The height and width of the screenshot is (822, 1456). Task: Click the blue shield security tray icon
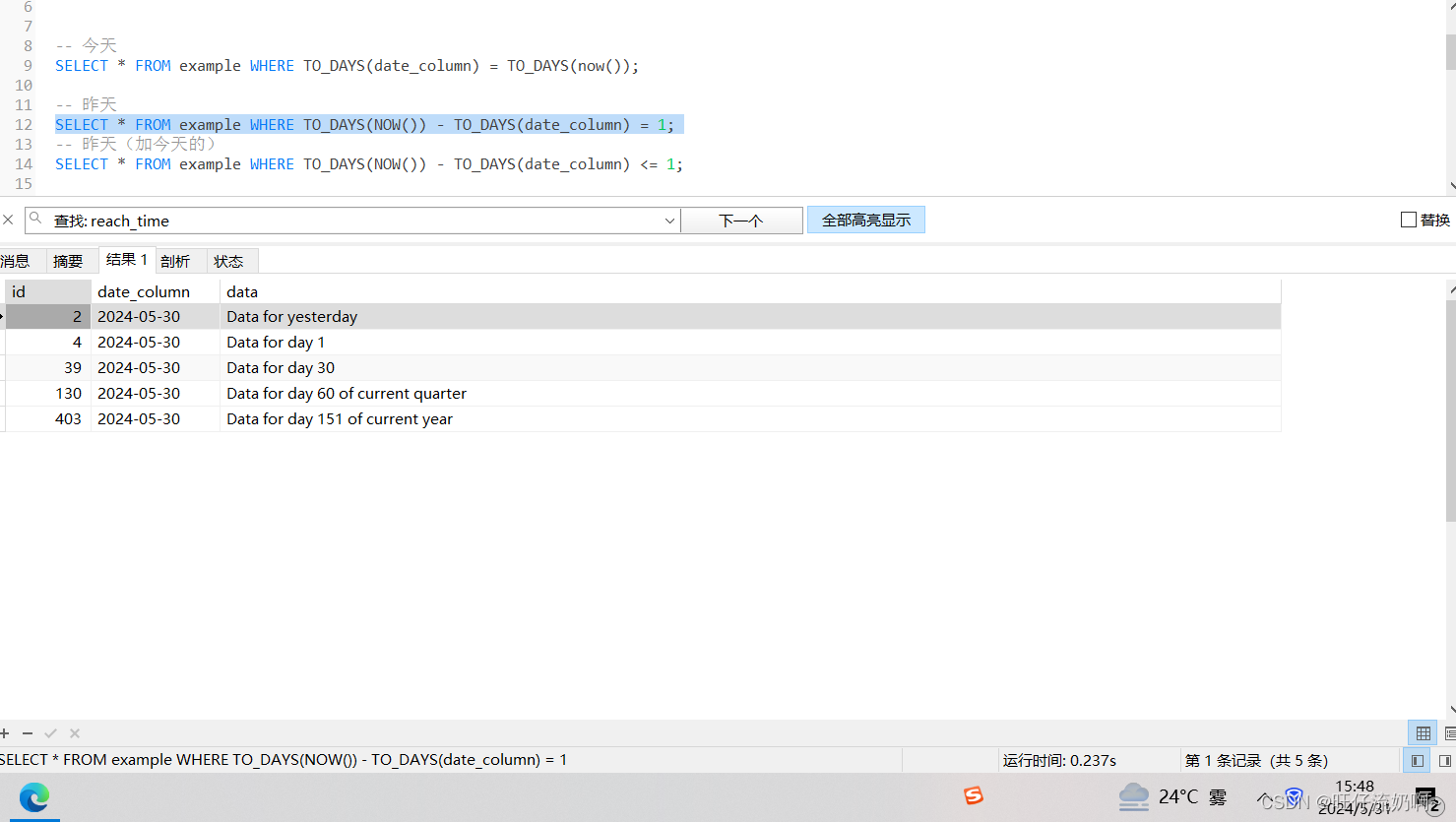tap(1295, 796)
